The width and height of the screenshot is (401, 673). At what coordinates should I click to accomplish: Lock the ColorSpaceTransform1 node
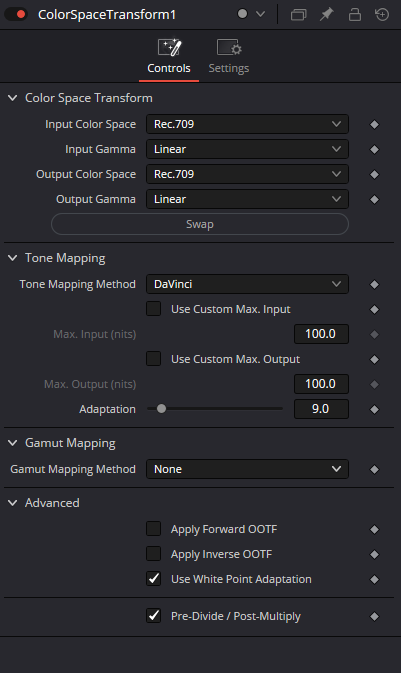click(x=355, y=15)
